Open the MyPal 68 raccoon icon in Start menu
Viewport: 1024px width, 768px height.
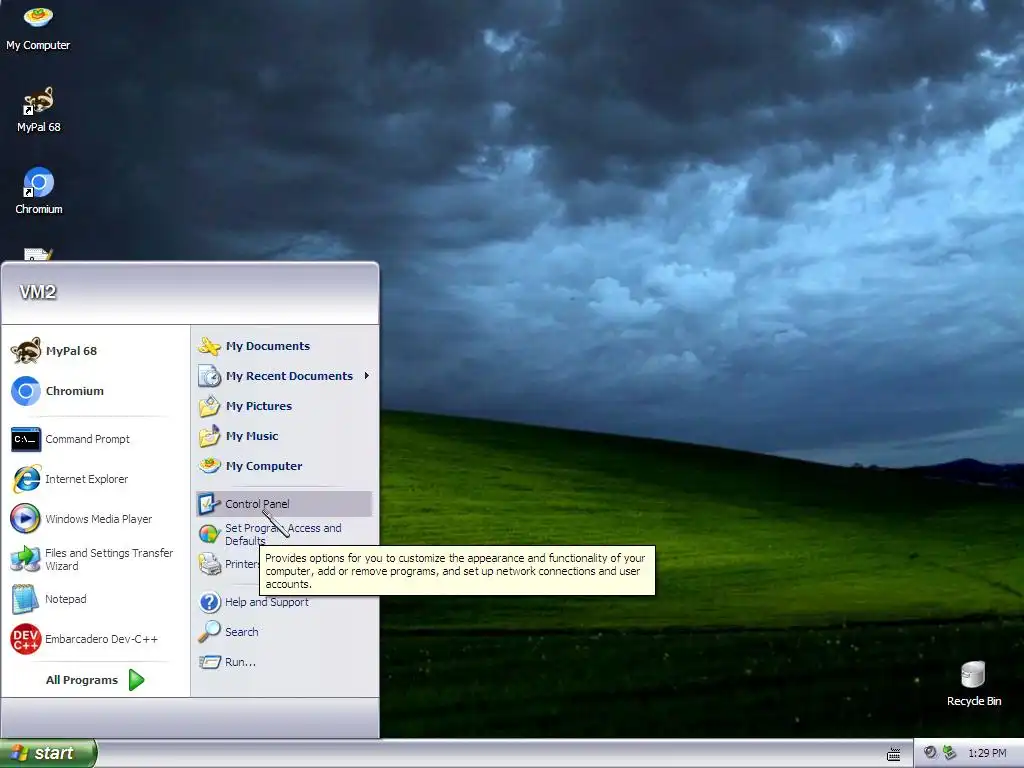[x=26, y=351]
